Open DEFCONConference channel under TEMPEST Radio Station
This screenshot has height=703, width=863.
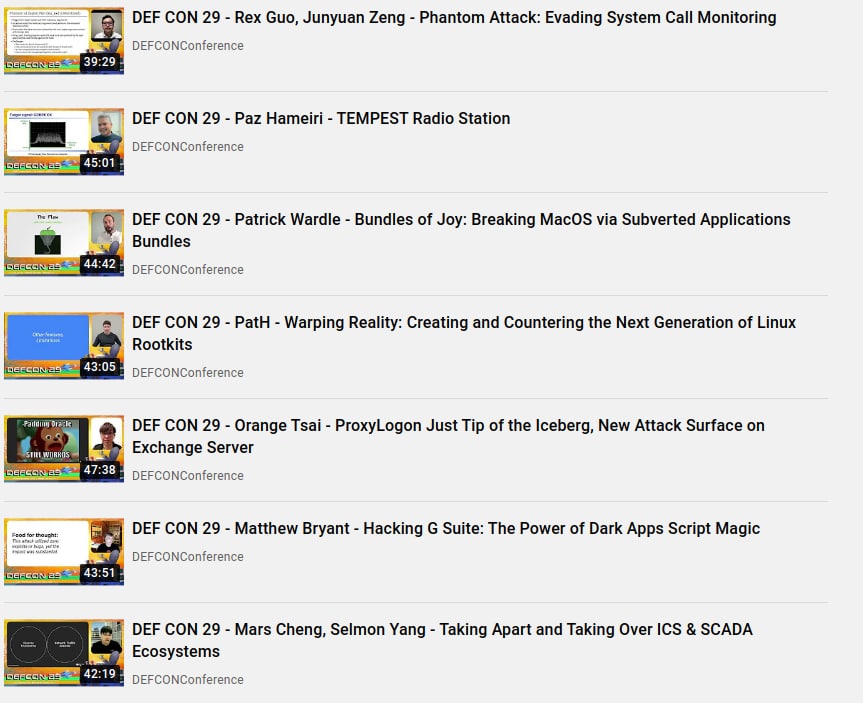pyautogui.click(x=188, y=146)
